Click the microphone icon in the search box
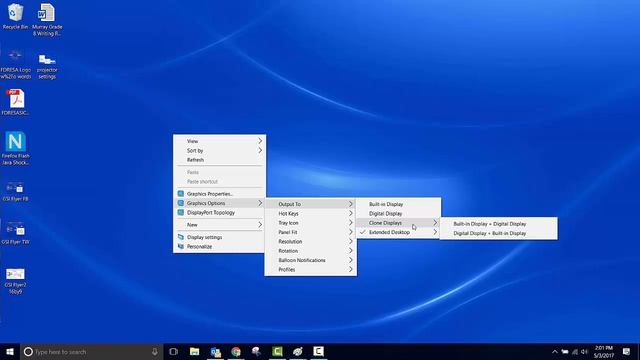 [x=155, y=351]
